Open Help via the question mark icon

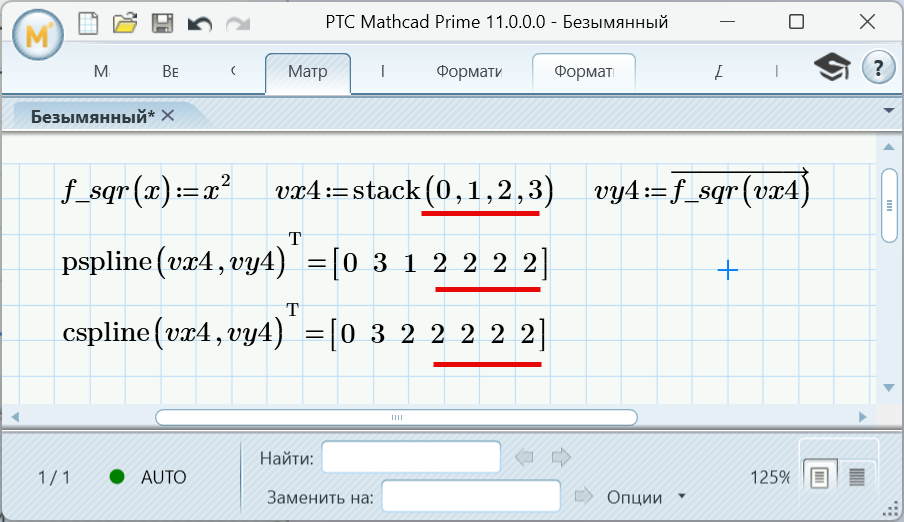point(878,68)
